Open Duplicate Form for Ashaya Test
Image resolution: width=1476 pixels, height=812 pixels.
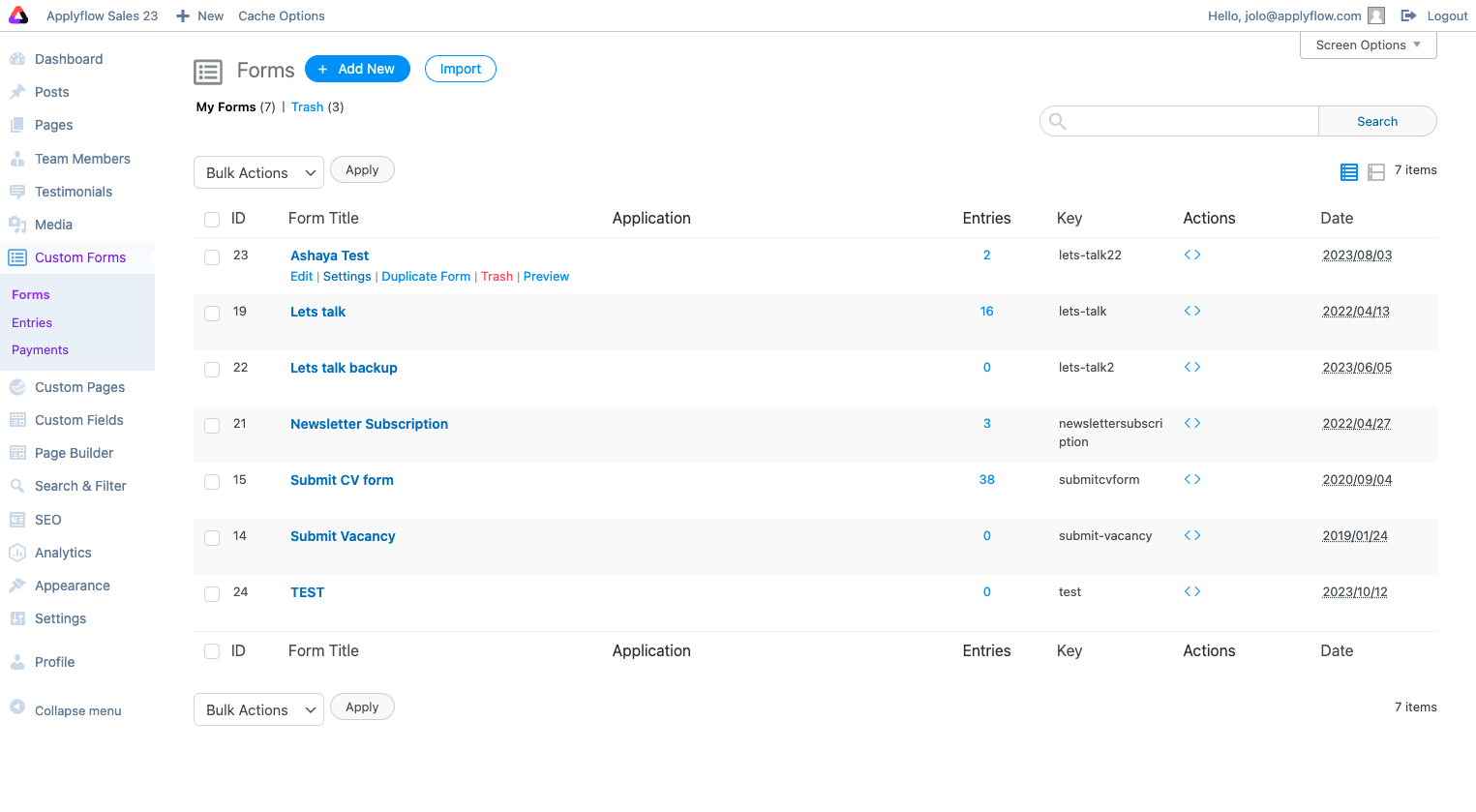point(426,276)
